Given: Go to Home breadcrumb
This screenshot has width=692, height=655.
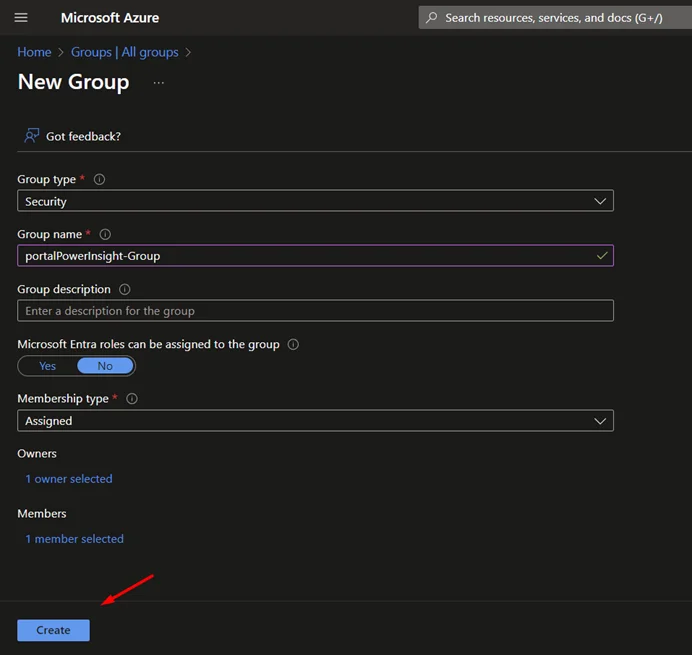Looking at the screenshot, I should click(34, 52).
